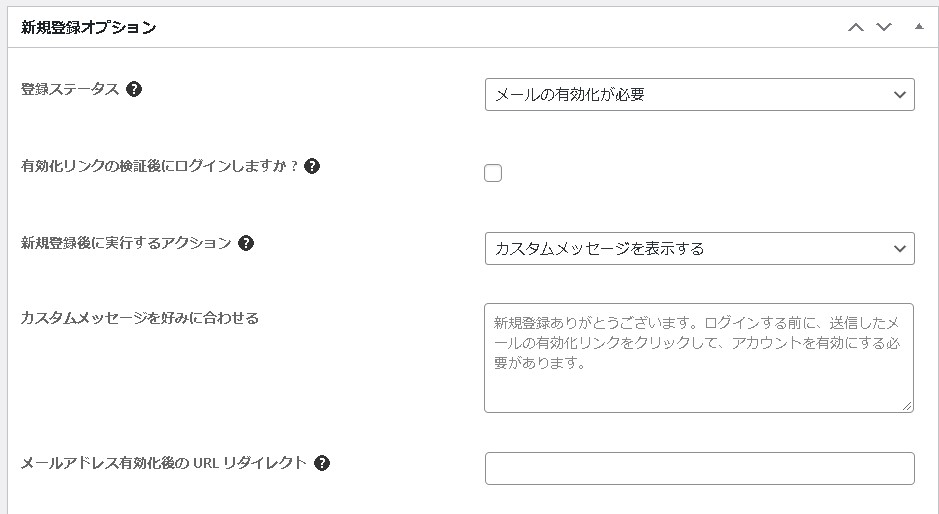Click the 有効化リンクの検証後にログインしますか？ label

[160, 166]
